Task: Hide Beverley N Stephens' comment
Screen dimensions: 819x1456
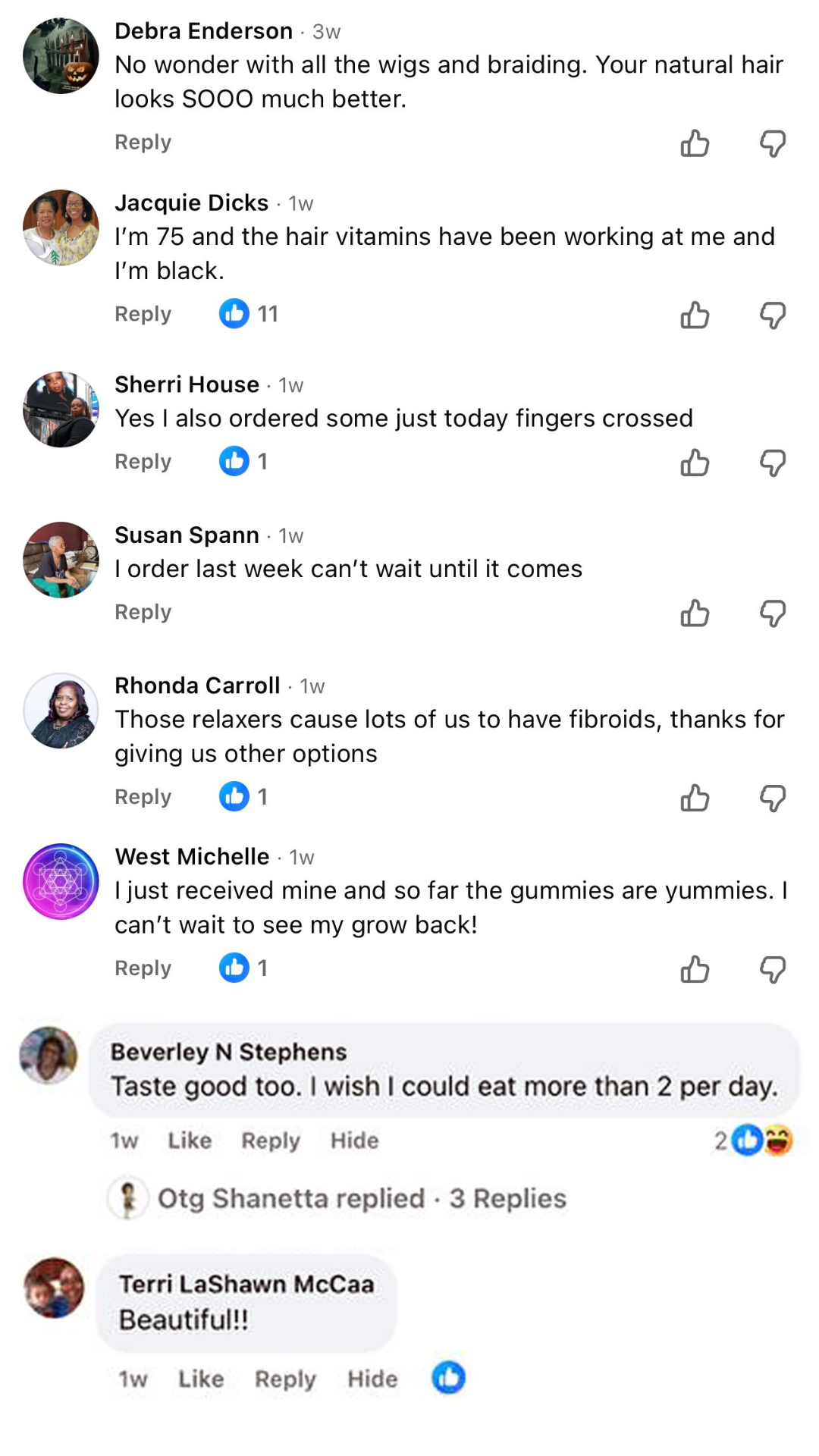Action: pyautogui.click(x=354, y=1141)
